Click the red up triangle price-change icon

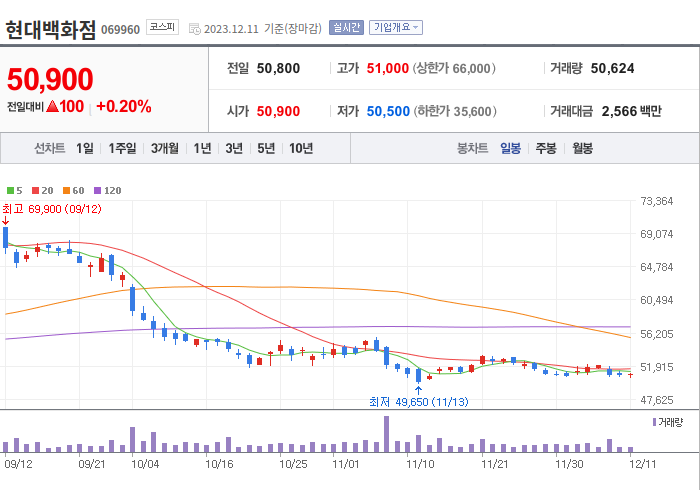click(x=52, y=106)
